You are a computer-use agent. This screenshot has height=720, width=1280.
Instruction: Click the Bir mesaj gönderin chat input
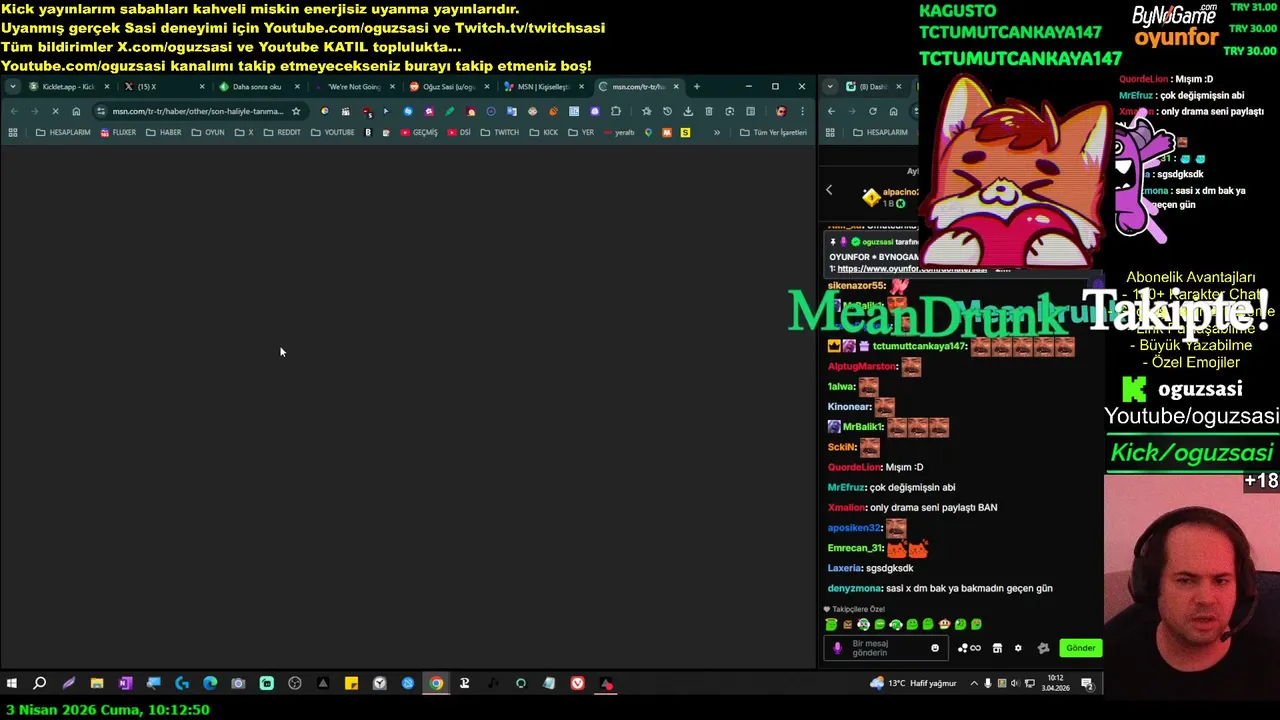888,648
